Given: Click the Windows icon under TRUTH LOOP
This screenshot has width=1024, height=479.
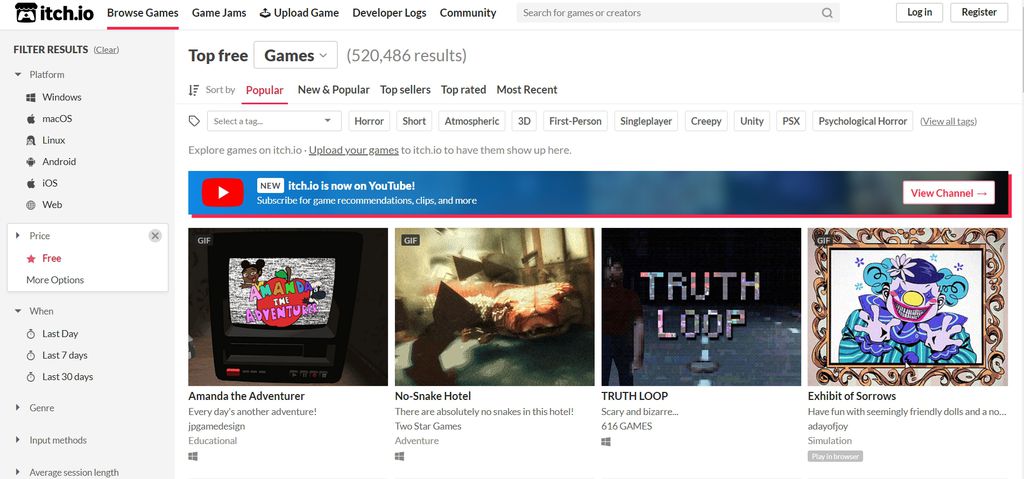Looking at the screenshot, I should pyautogui.click(x=605, y=442).
